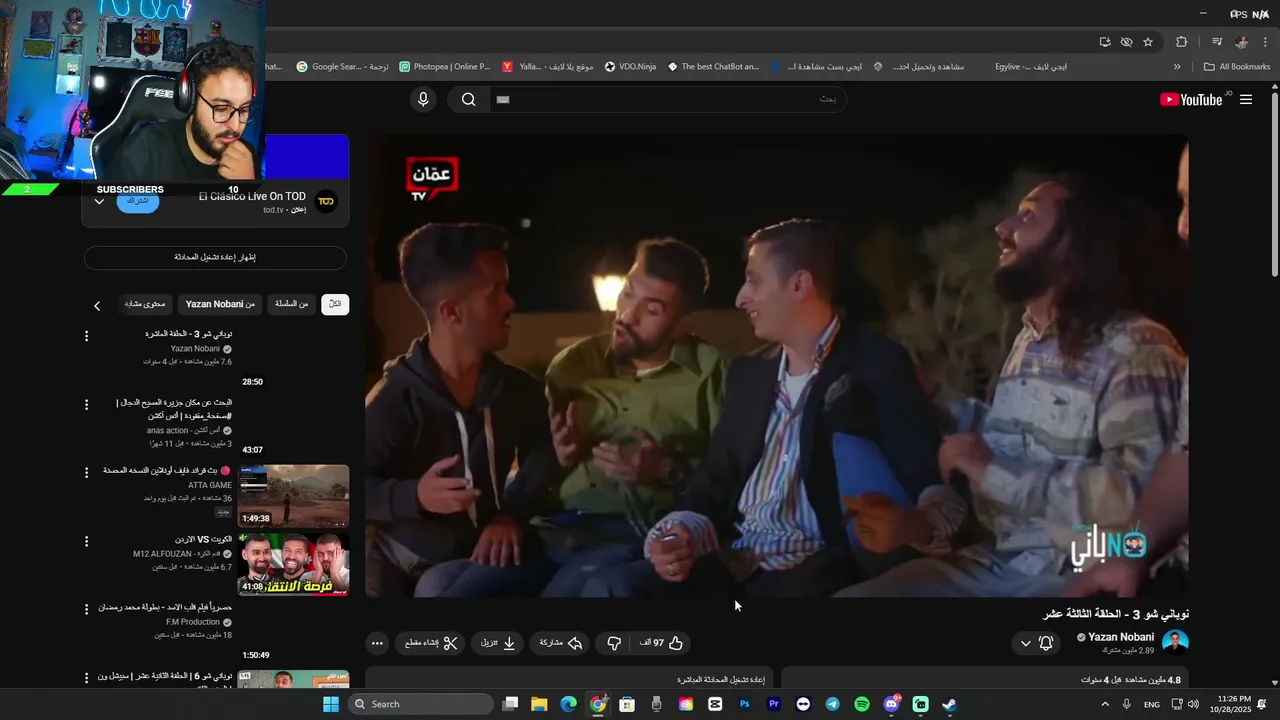Image resolution: width=1280 pixels, height=720 pixels.
Task: Dislike the video with thumbs down
Action: coord(614,643)
